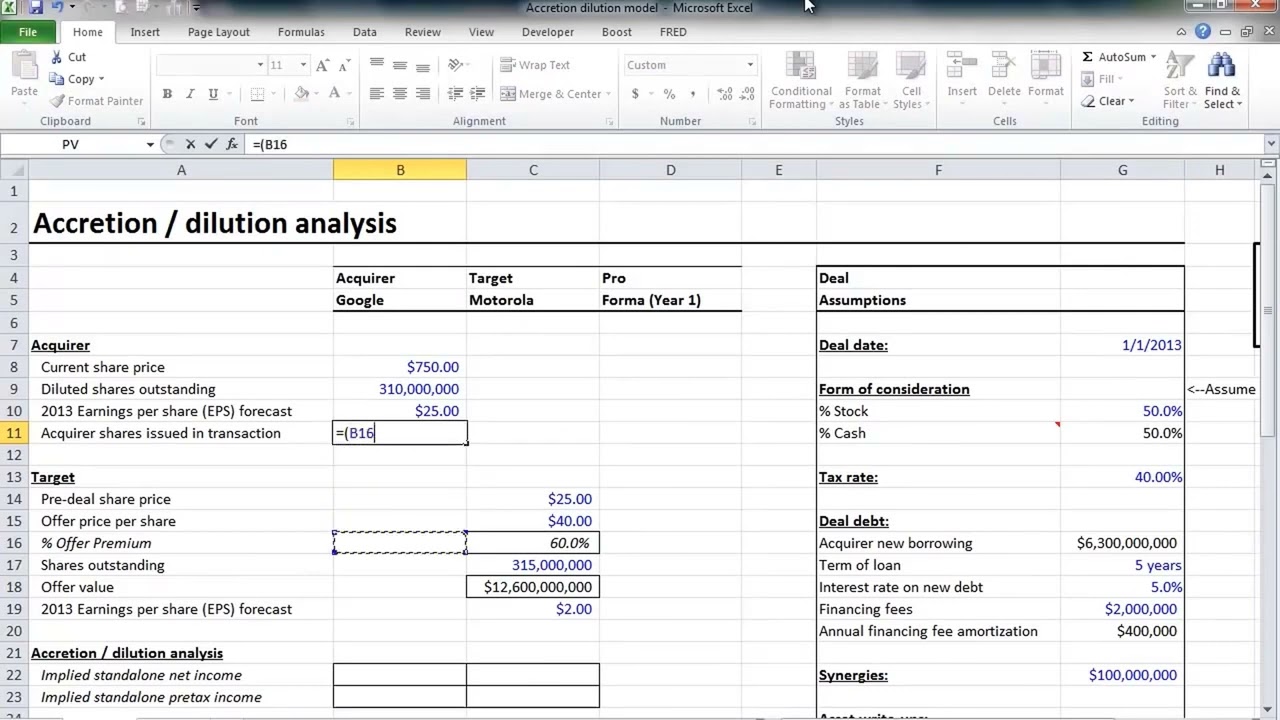This screenshot has height=720, width=1280.
Task: Open the font name combo box
Action: 211,65
